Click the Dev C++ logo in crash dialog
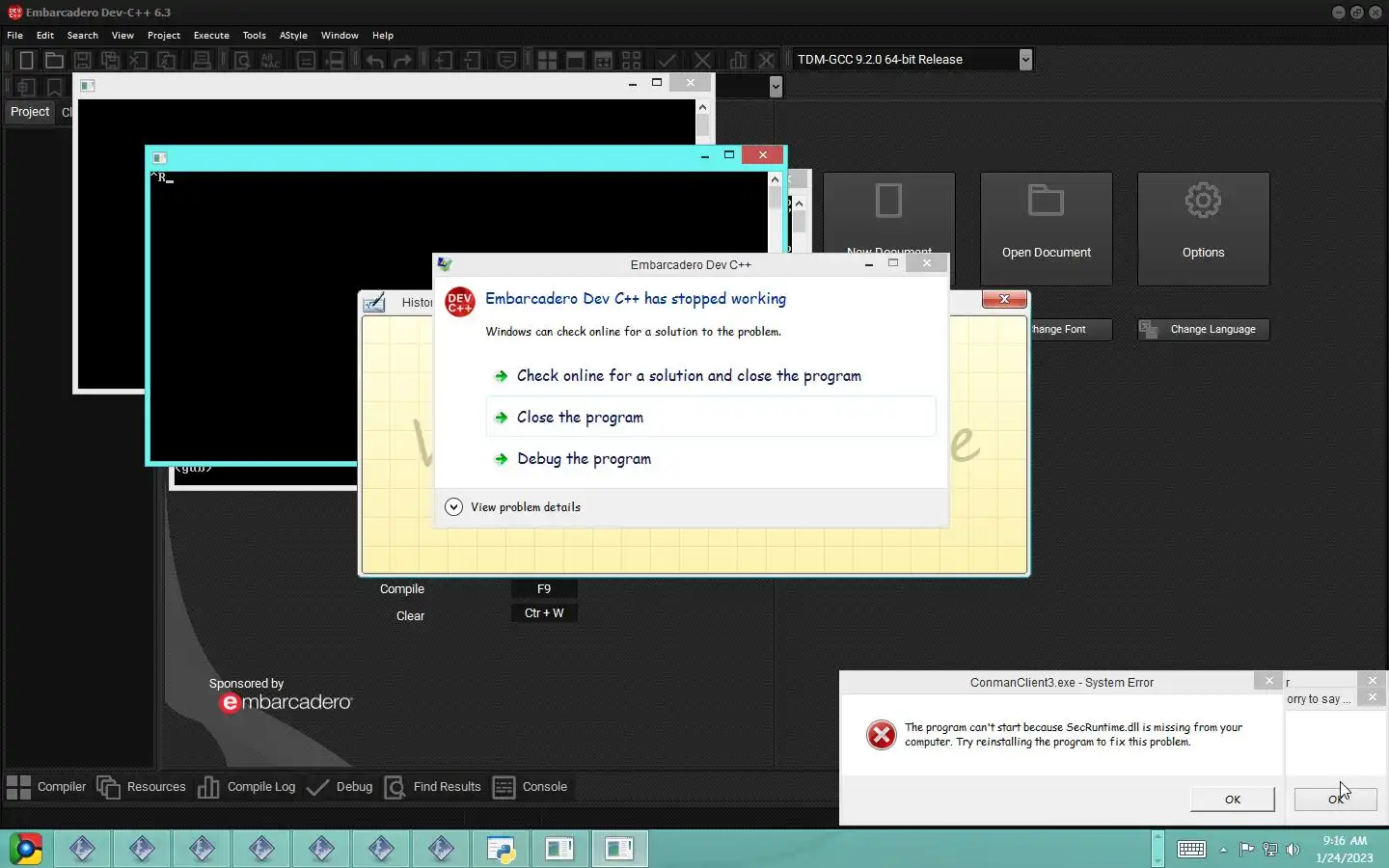1389x868 pixels. click(x=460, y=302)
